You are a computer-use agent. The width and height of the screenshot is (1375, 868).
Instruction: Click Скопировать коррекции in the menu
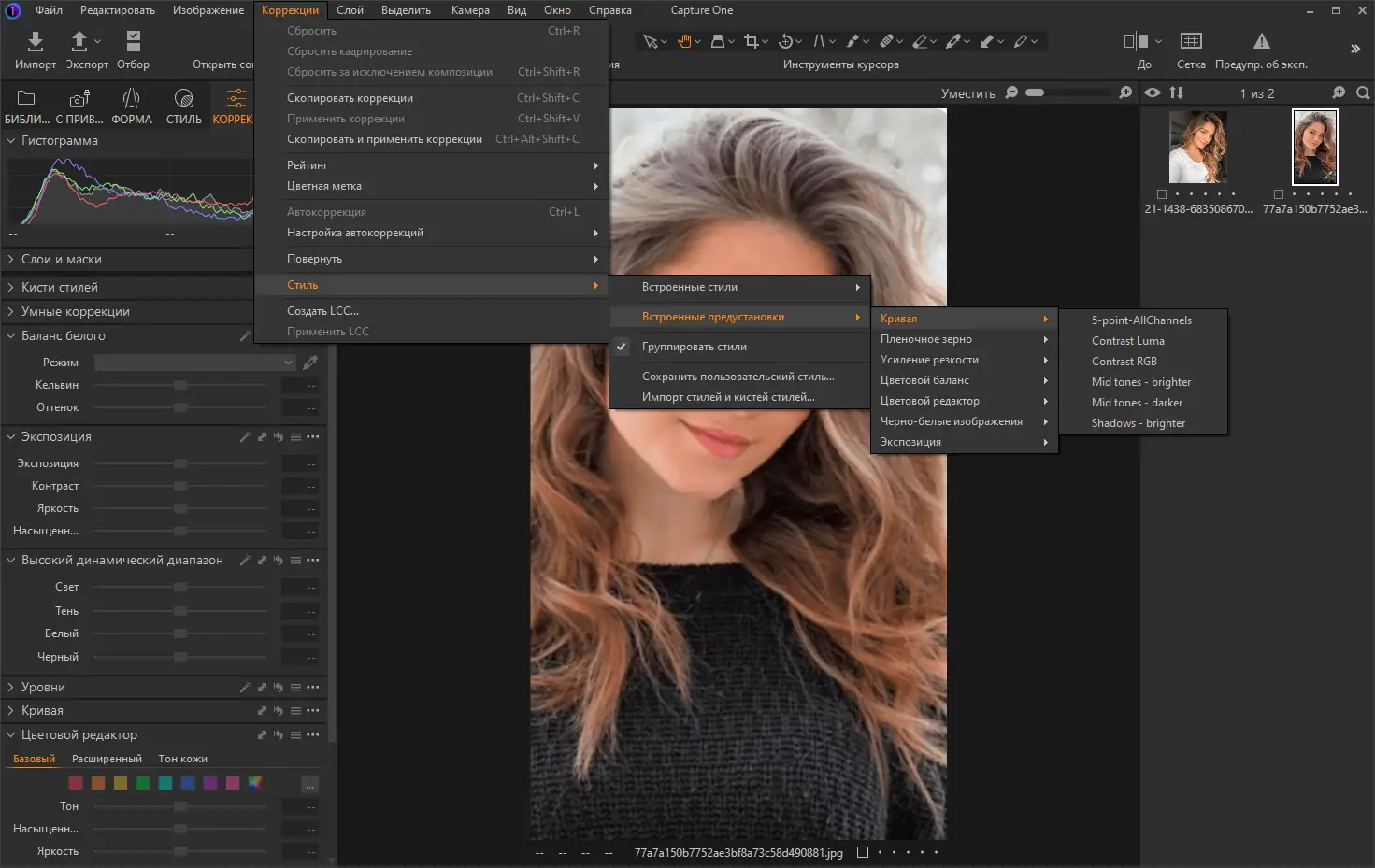point(351,97)
